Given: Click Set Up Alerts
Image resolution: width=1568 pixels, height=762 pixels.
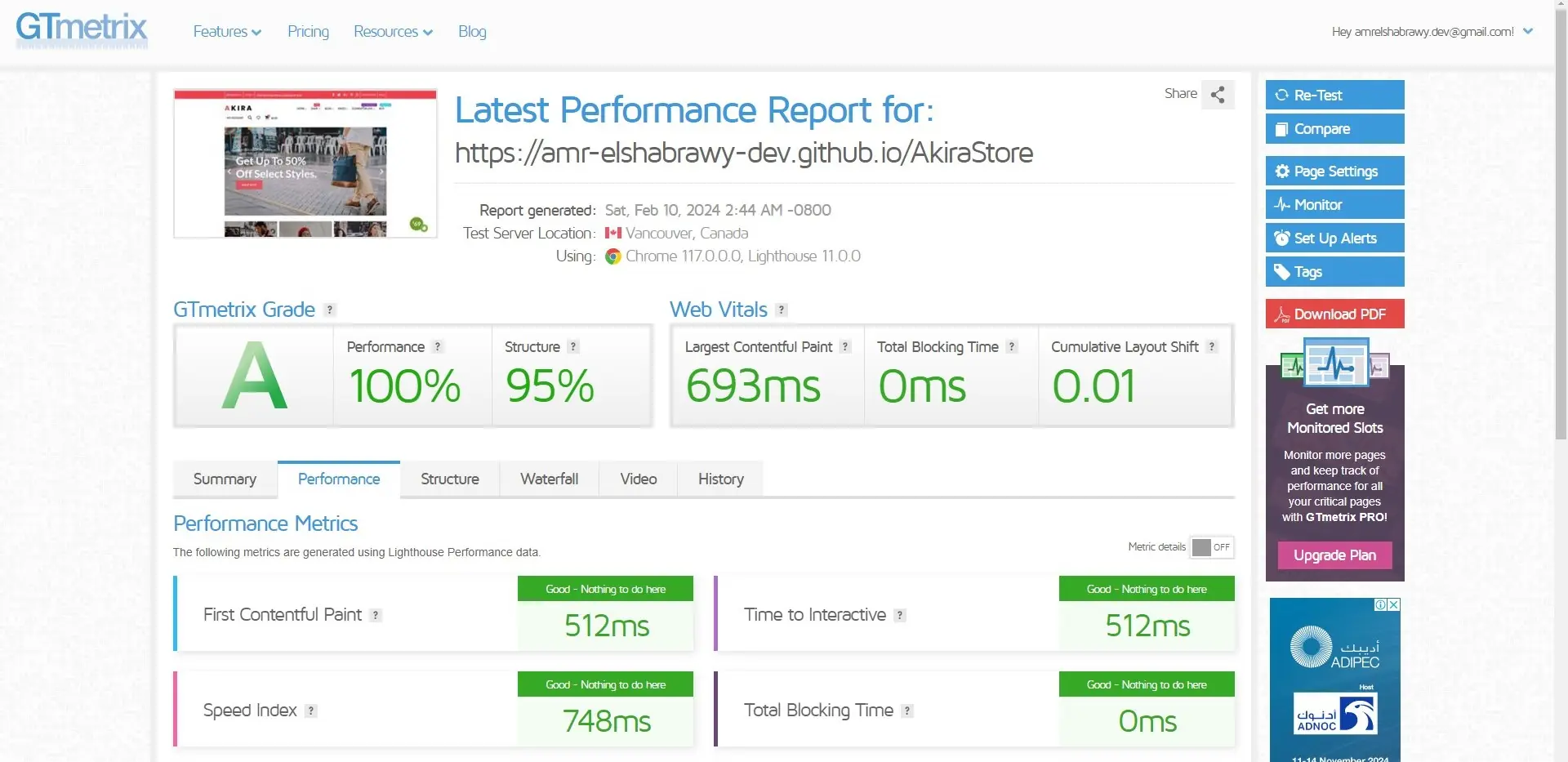Looking at the screenshot, I should pyautogui.click(x=1334, y=238).
